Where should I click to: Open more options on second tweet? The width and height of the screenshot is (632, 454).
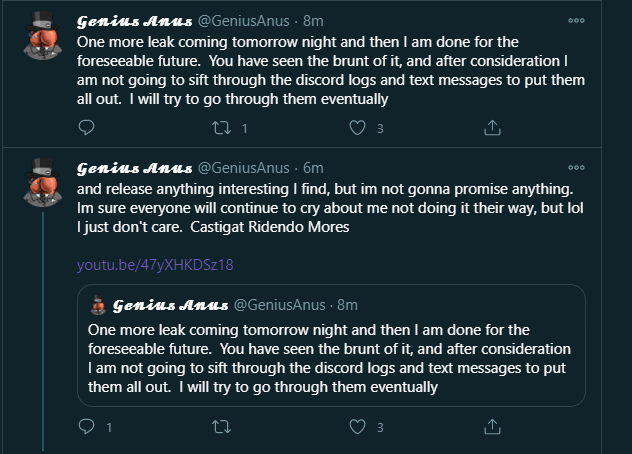(x=576, y=167)
